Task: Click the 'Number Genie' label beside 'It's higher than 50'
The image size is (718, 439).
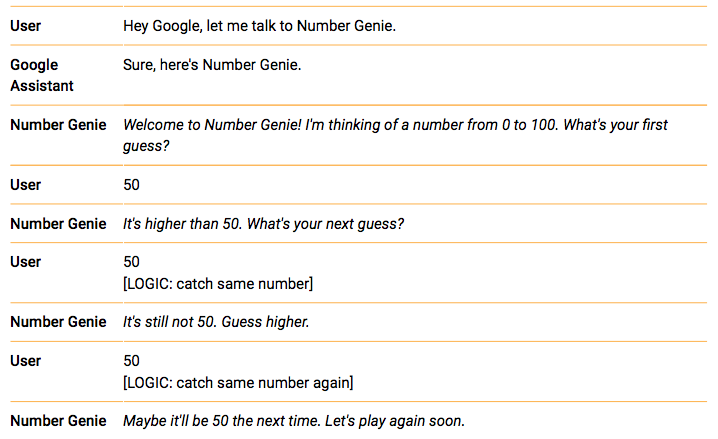Action: [58, 224]
